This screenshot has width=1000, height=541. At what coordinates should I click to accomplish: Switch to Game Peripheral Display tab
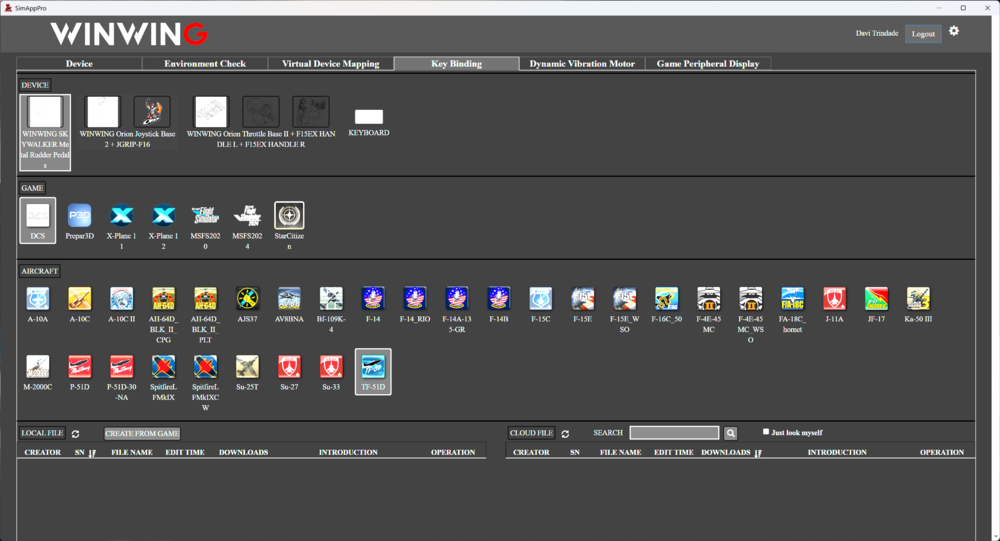[x=708, y=64]
